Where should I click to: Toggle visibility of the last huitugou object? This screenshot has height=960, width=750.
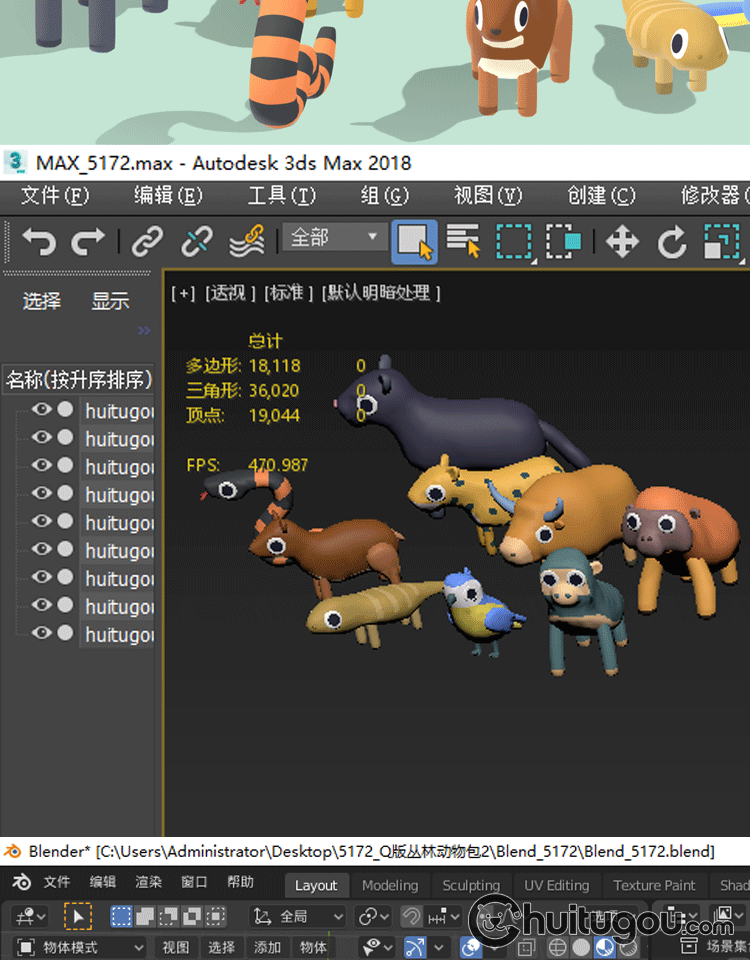pyautogui.click(x=41, y=633)
